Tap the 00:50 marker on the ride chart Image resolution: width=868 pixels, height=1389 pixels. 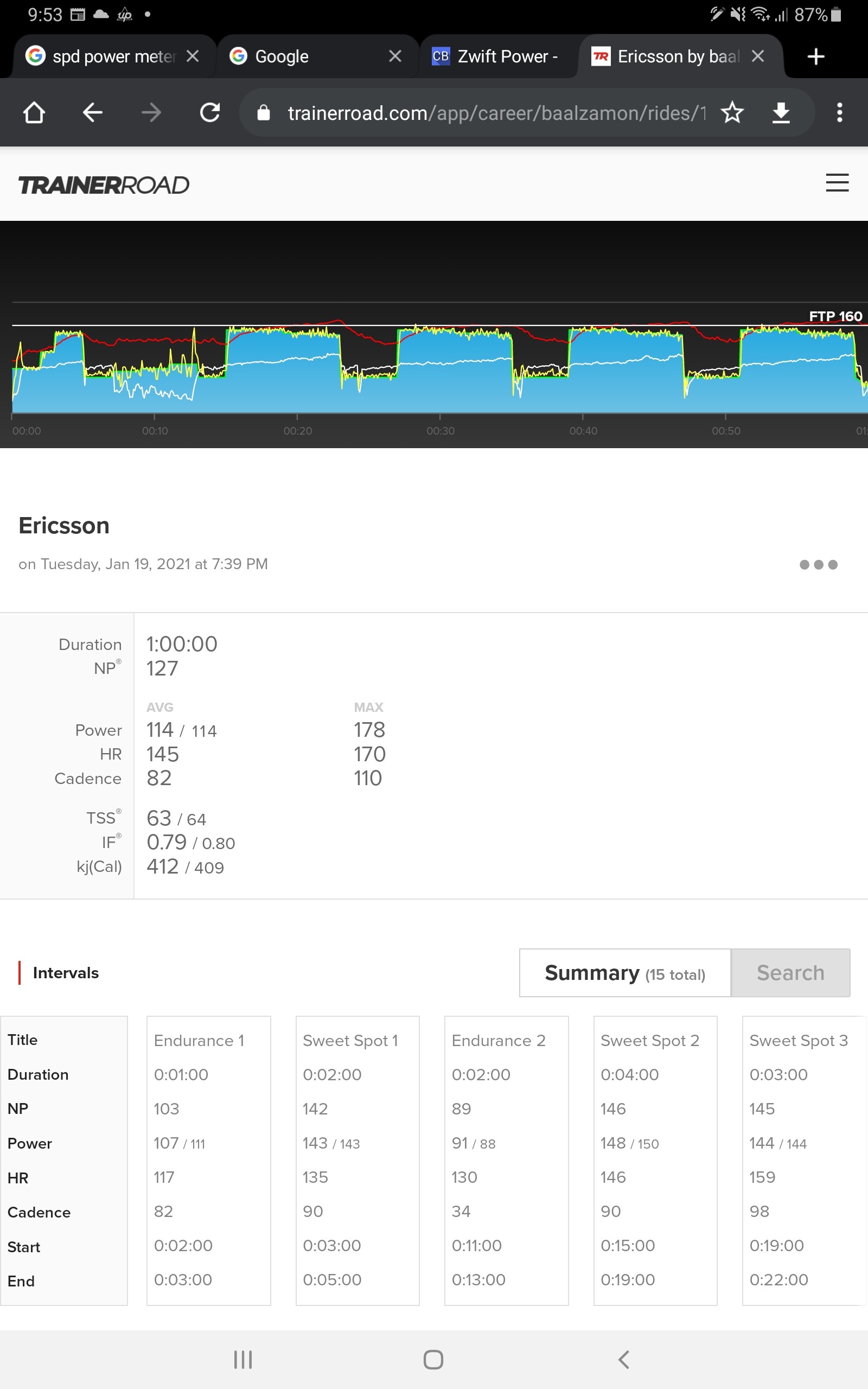click(x=726, y=430)
